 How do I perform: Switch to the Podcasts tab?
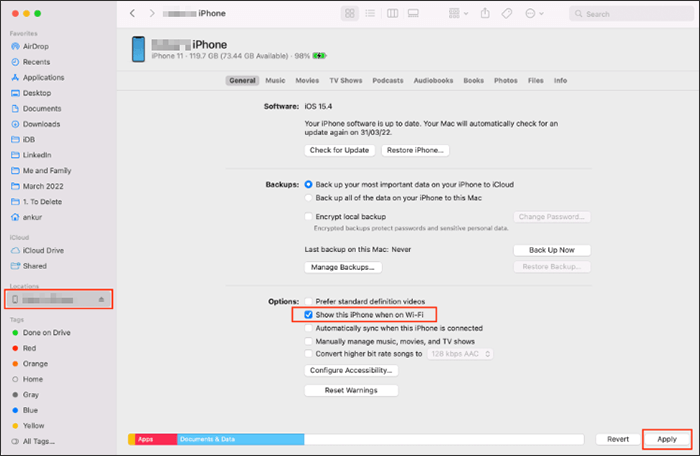pos(388,80)
